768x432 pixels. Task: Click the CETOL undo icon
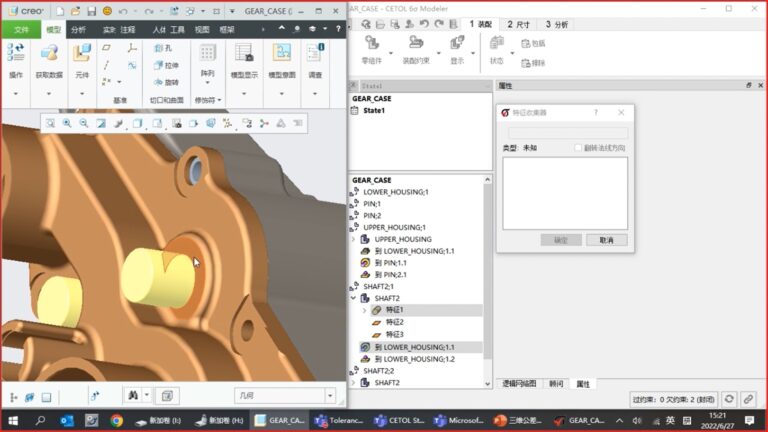(424, 24)
